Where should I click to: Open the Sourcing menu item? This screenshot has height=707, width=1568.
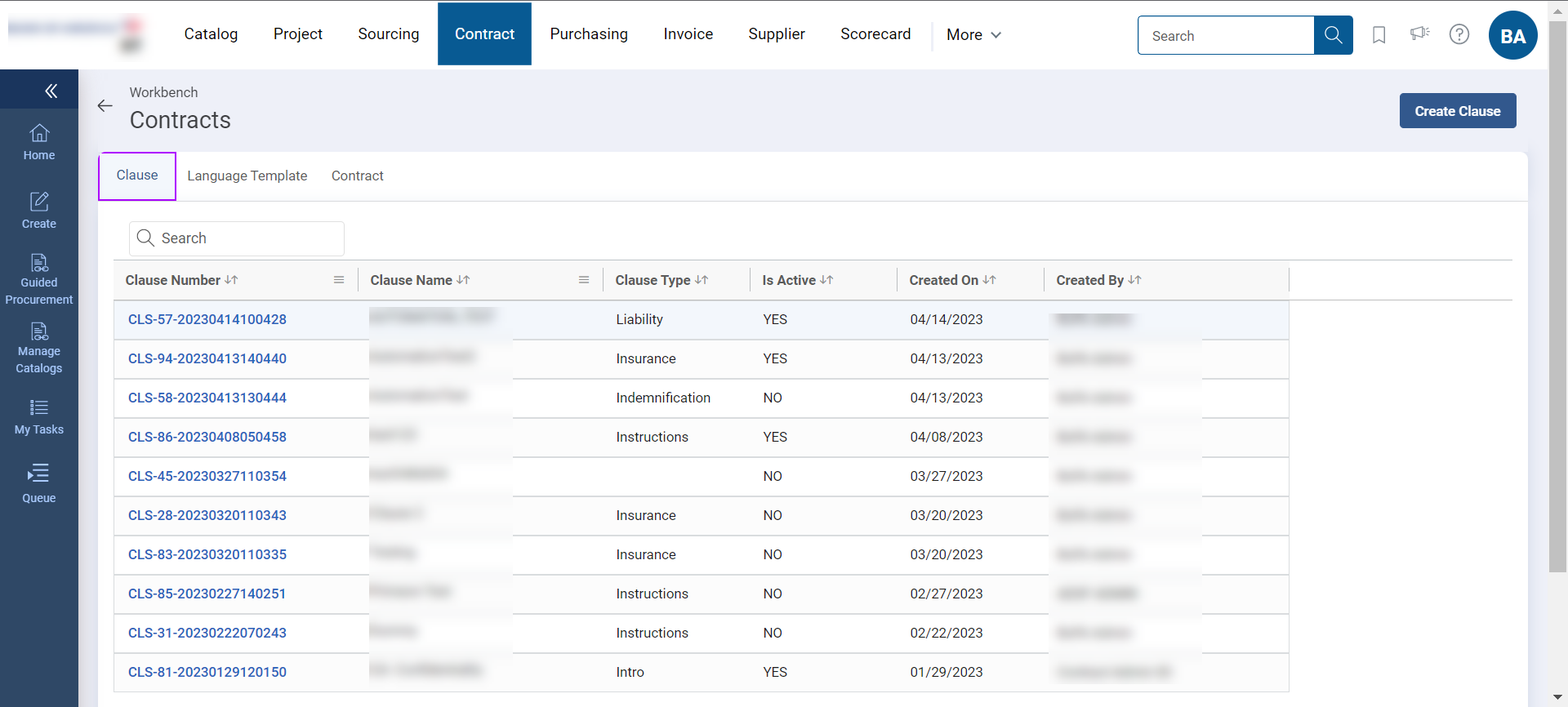388,34
